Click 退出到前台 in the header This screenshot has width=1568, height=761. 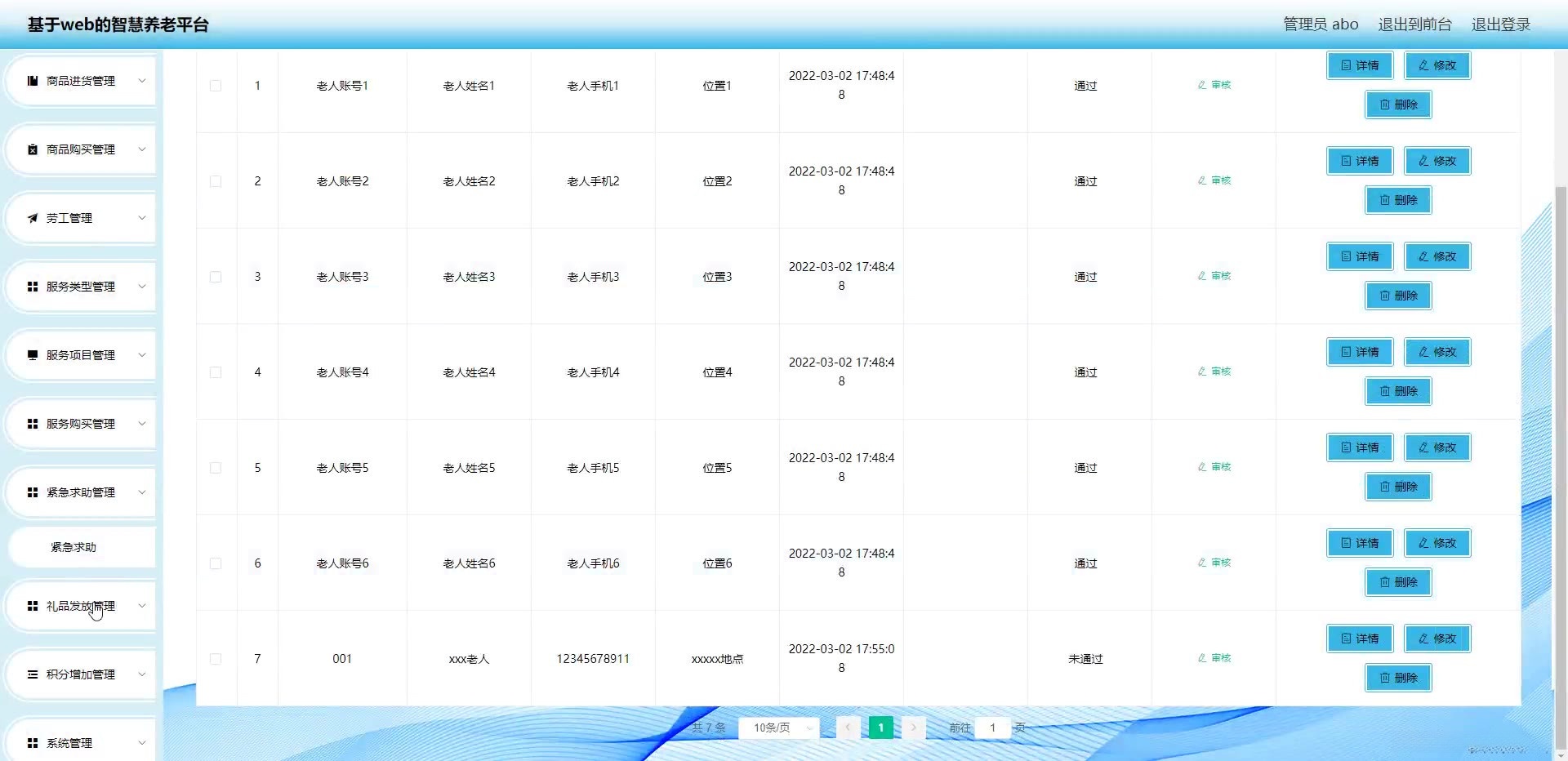(1415, 24)
